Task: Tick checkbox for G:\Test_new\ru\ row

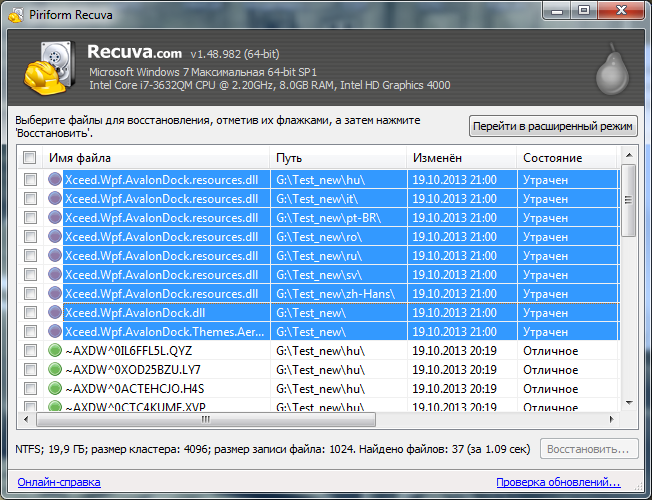Action: point(30,256)
